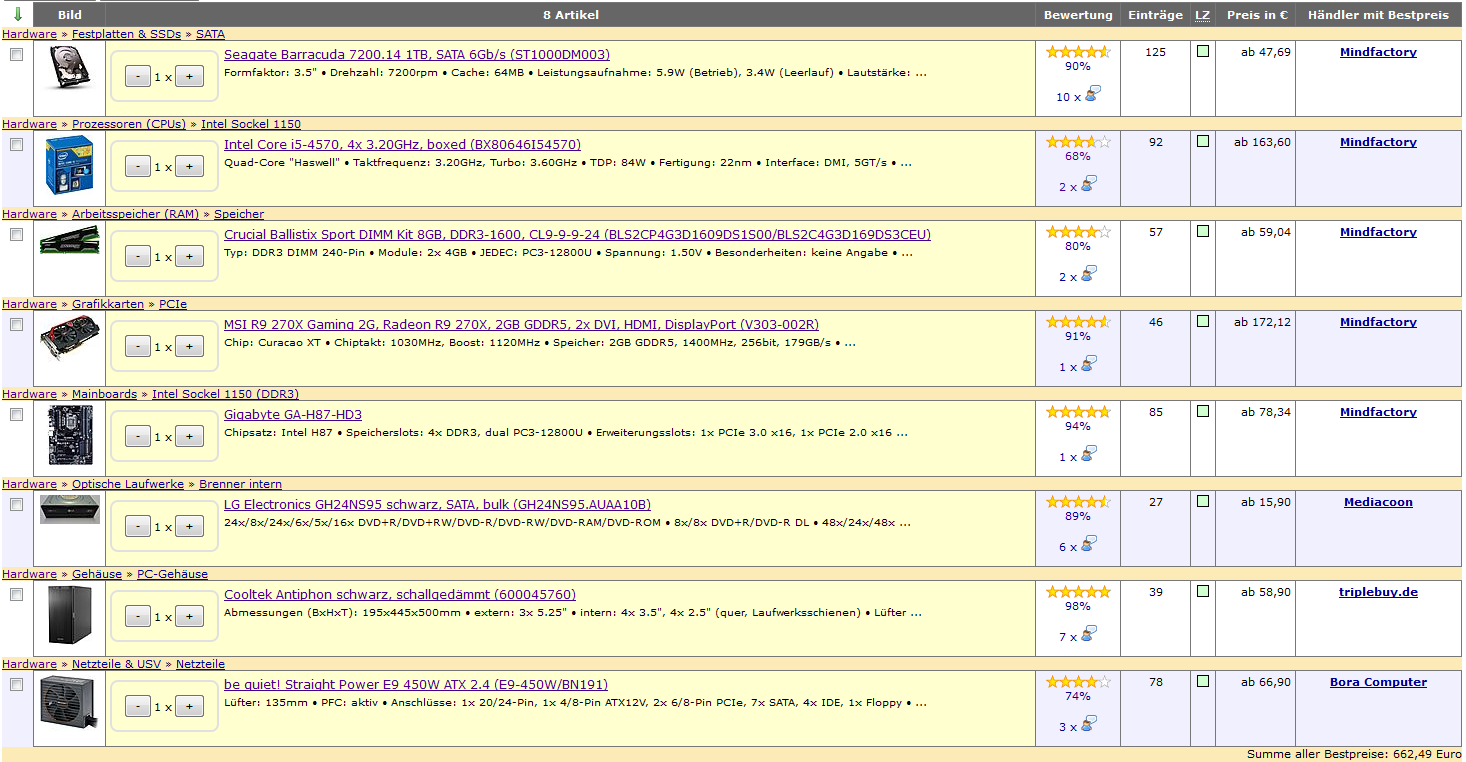Screen dimensions: 1466x762
Task: Toggle LZ checkbox for Cooltek Antiphon
Action: (1203, 591)
